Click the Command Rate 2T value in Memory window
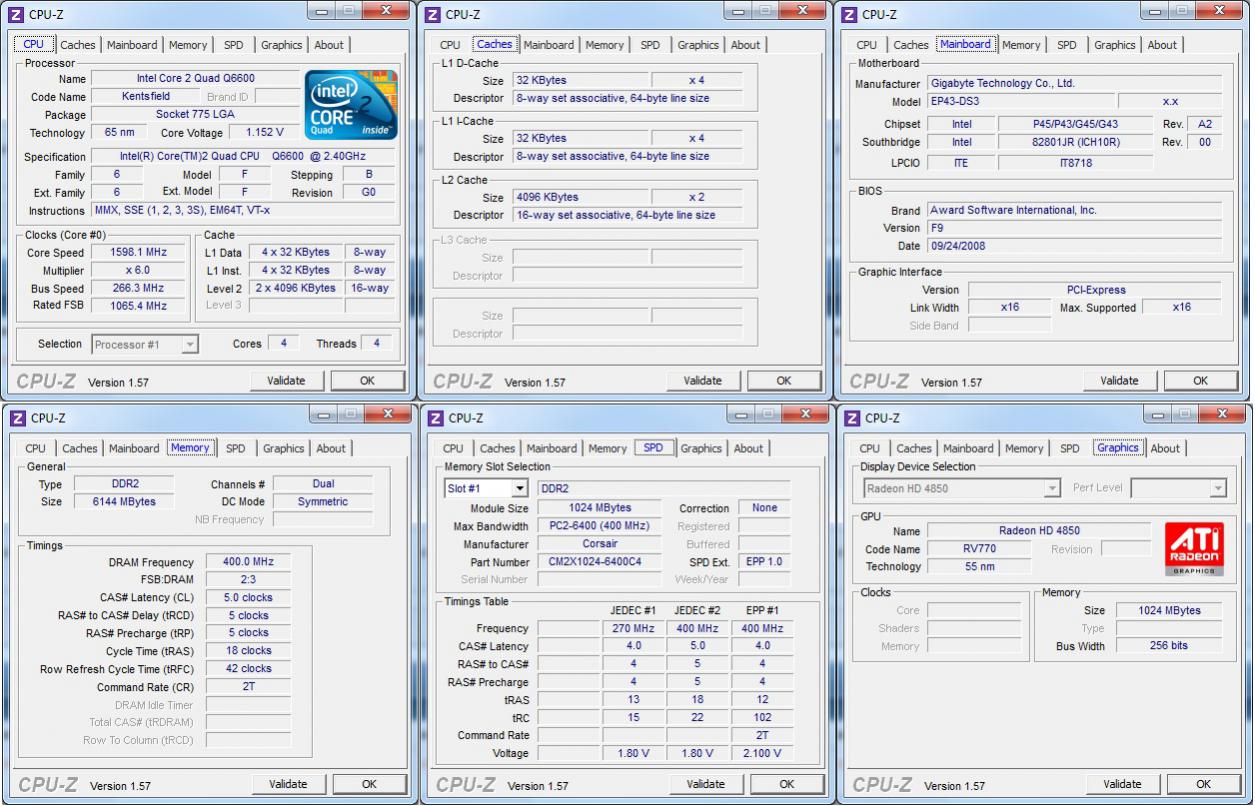The height and width of the screenshot is (806, 1255). [248, 687]
